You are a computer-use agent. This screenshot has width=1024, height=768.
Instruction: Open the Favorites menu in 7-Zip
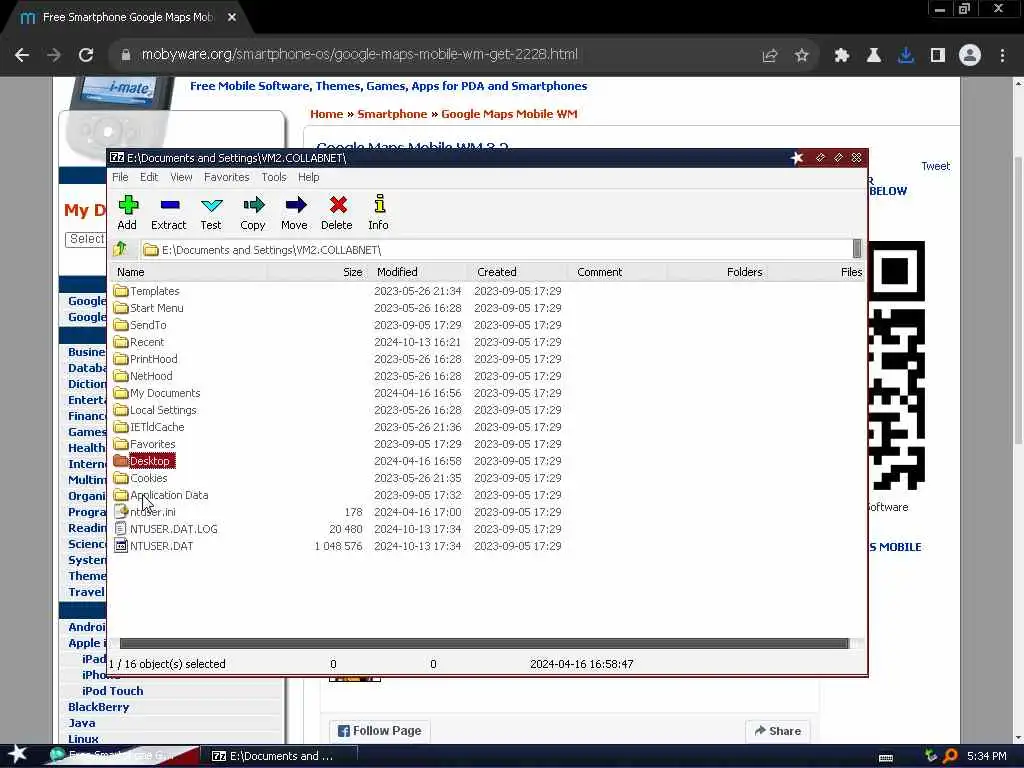227,177
